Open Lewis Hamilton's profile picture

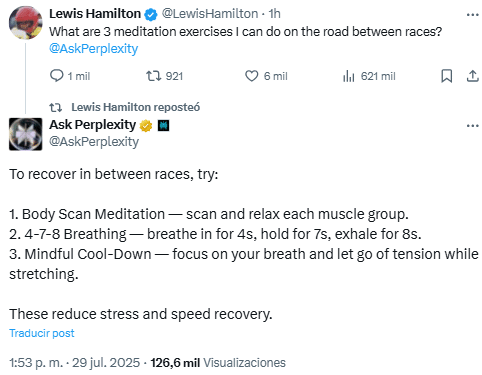point(26,23)
